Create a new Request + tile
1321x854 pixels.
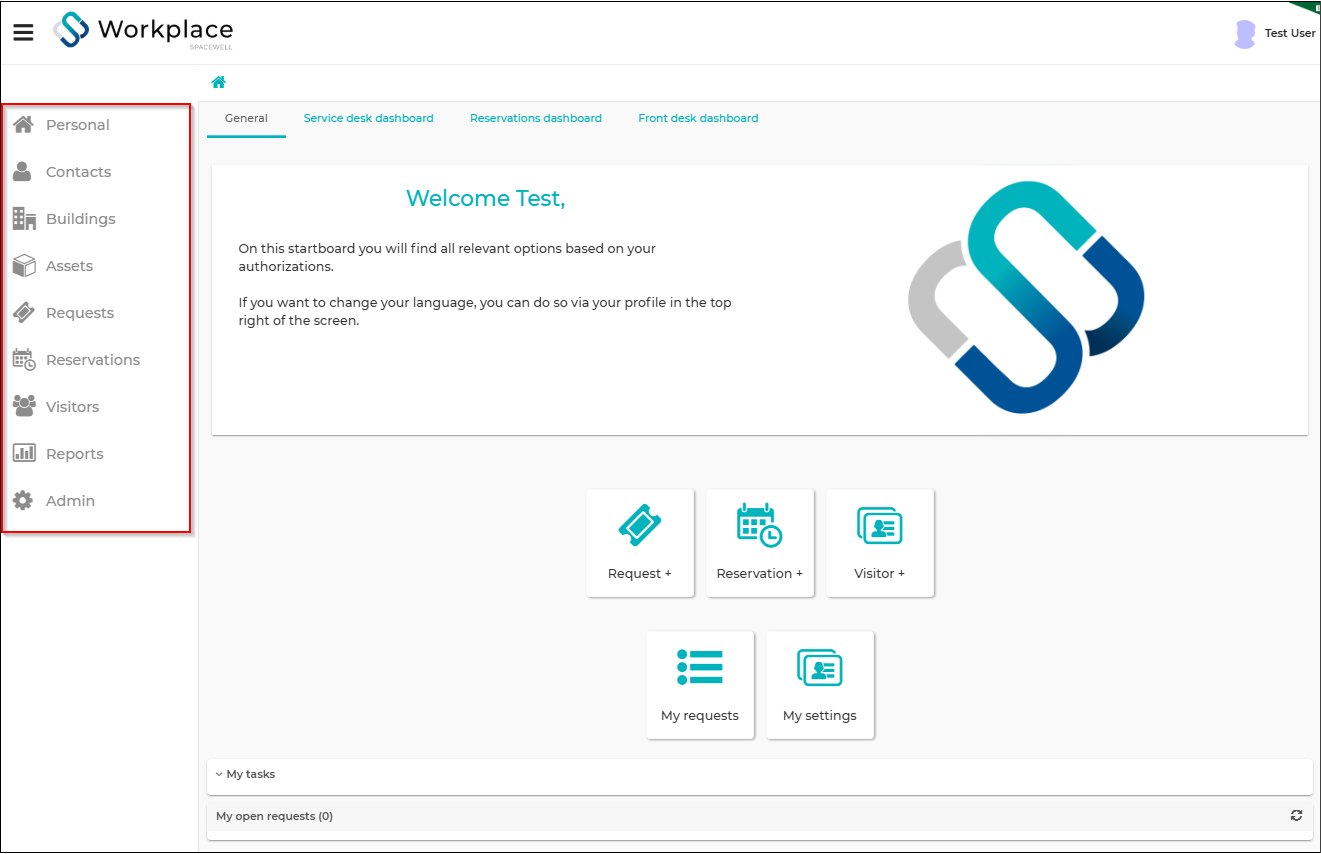pyautogui.click(x=640, y=543)
